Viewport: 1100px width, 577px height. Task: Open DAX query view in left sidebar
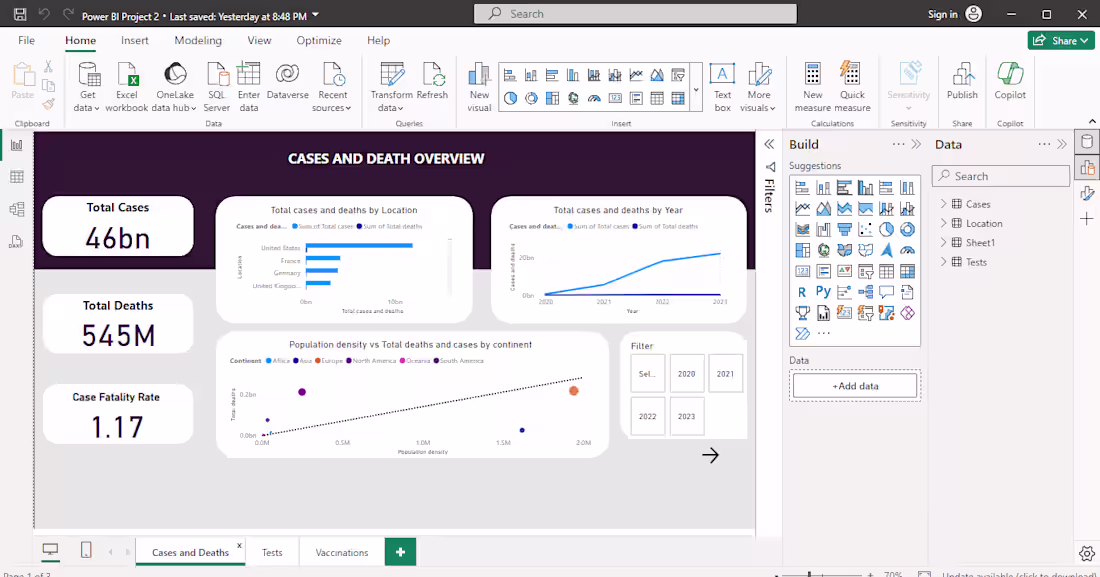(17, 242)
